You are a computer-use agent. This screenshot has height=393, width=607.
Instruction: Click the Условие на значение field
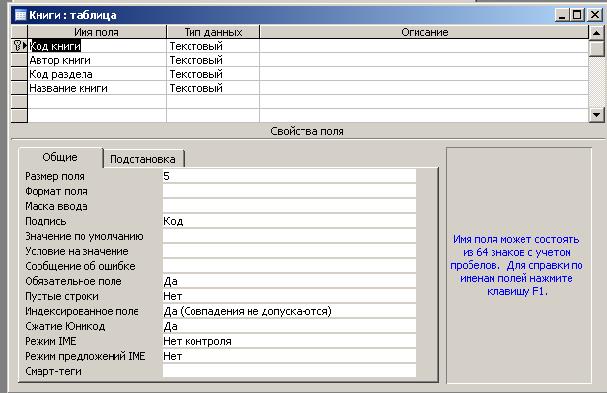point(289,251)
